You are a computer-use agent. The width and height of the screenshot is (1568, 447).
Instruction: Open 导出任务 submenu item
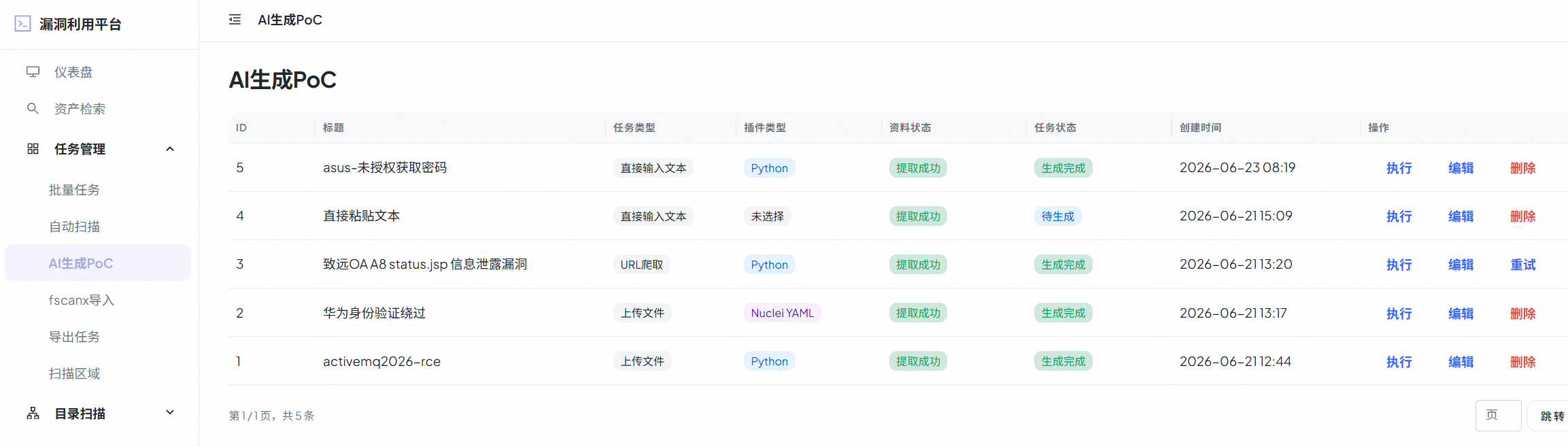point(74,337)
